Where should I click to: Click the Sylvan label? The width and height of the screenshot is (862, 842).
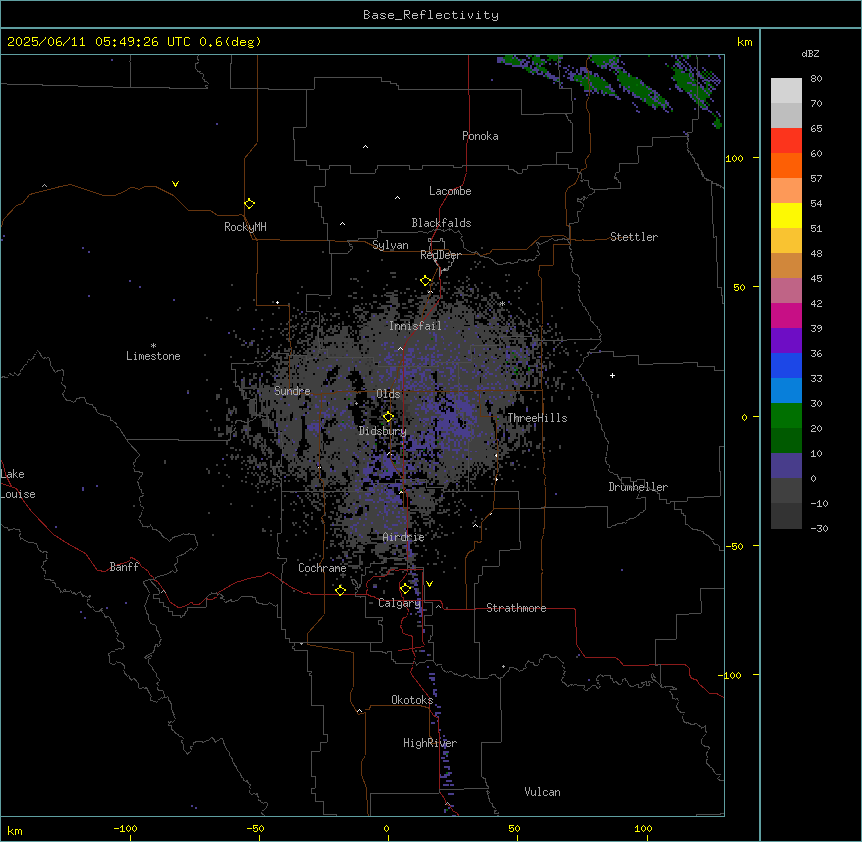pos(390,245)
